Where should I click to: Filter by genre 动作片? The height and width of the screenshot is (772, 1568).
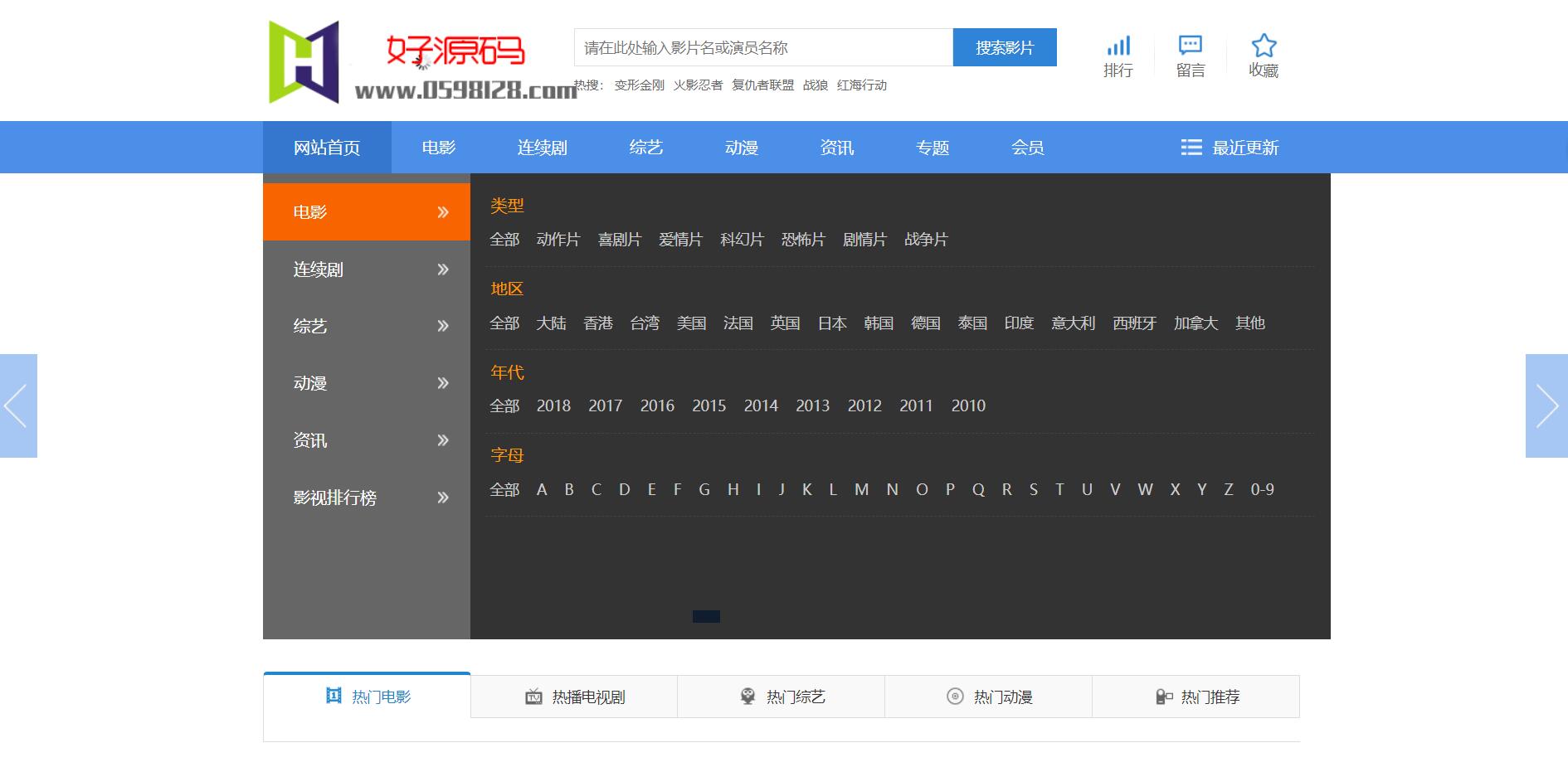coord(558,240)
